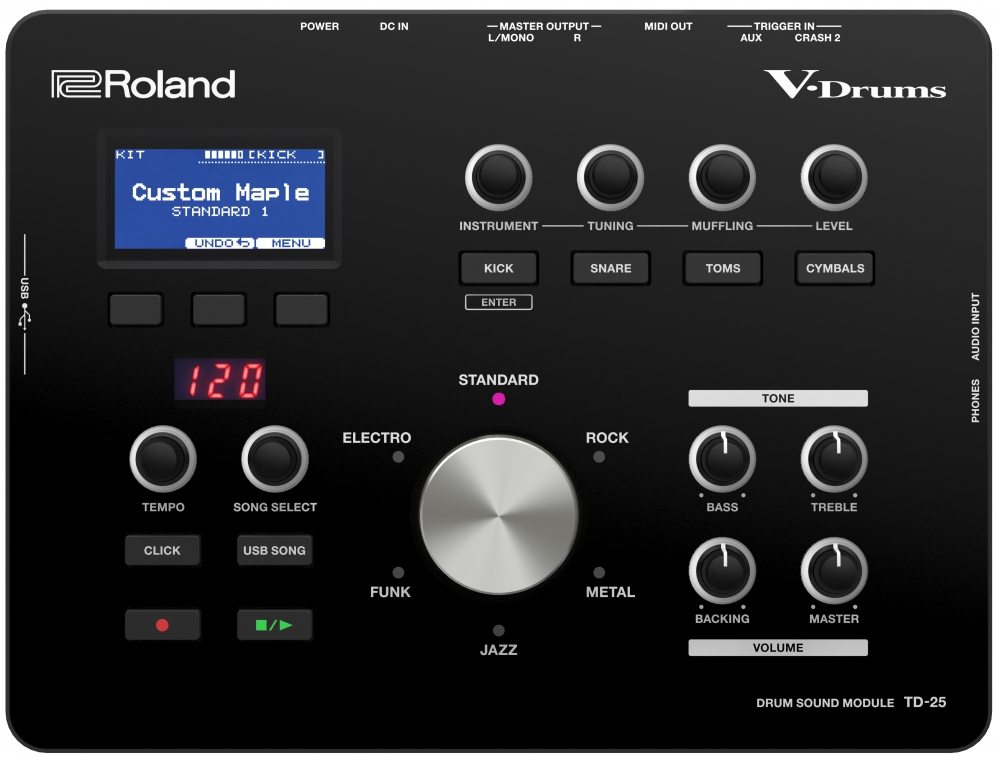Select the METAL kit indicator
Viewport: 999px width, 760px height.
[x=599, y=572]
